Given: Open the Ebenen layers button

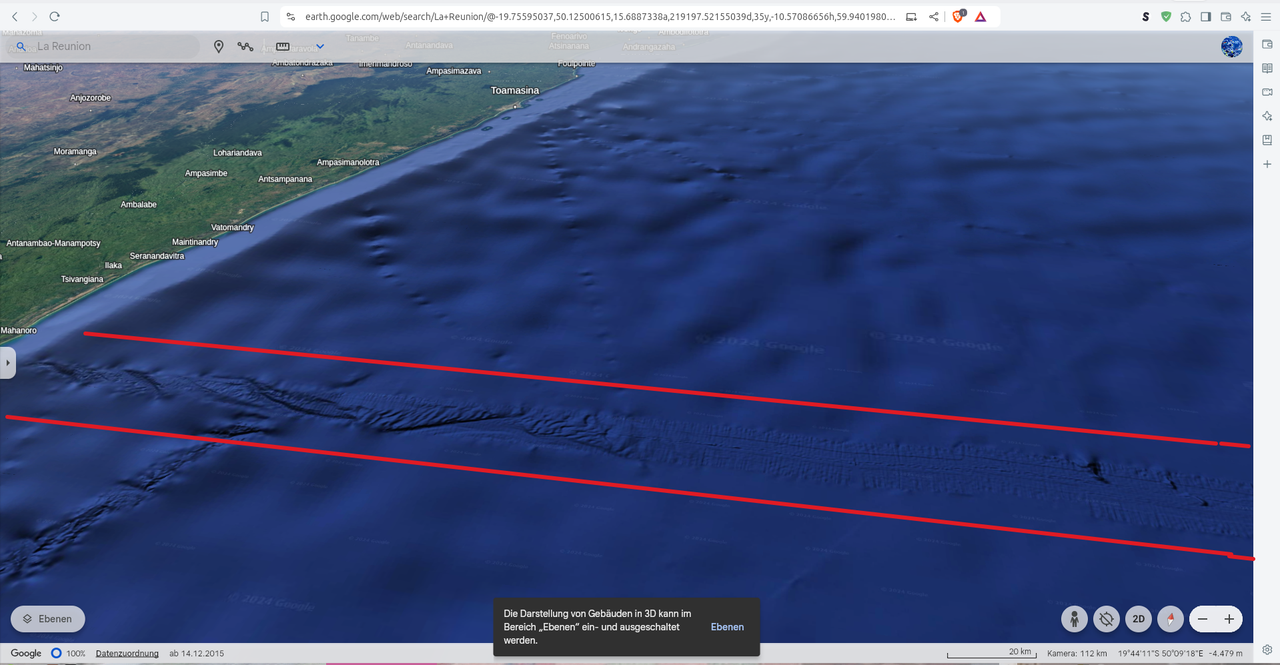Looking at the screenshot, I should pos(48,619).
